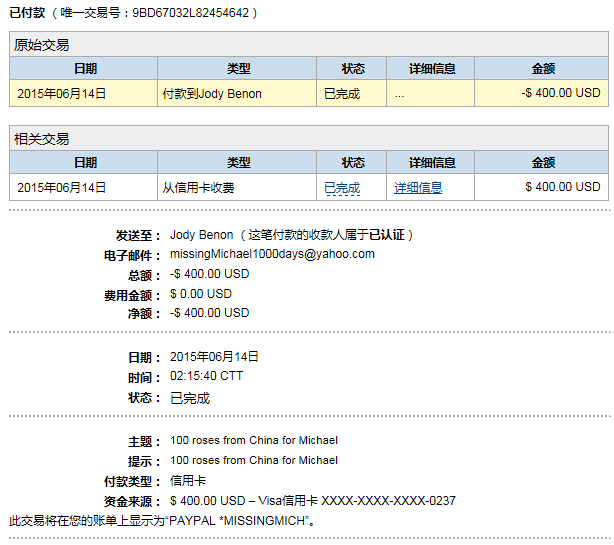Open the underlined 已完成 status link
Screen dimensions: 614x545
[342, 187]
